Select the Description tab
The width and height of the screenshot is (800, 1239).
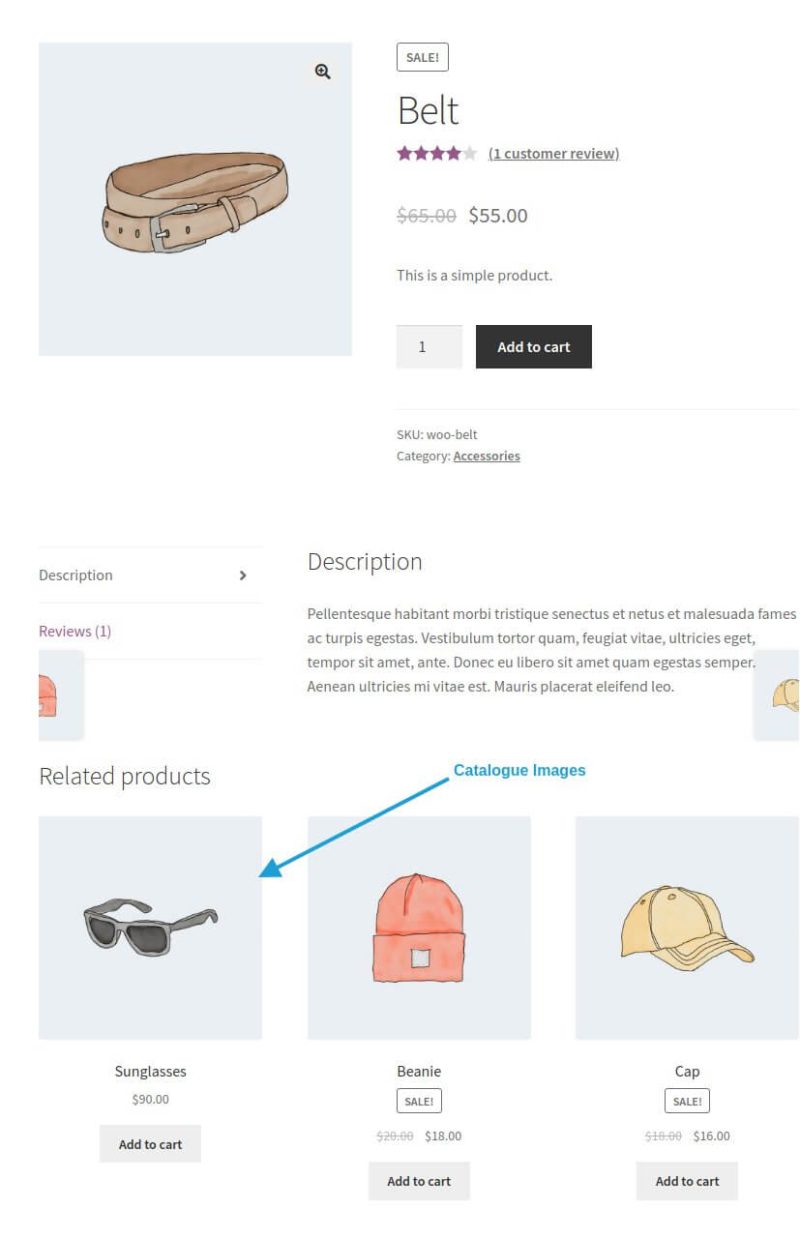pyautogui.click(x=75, y=575)
